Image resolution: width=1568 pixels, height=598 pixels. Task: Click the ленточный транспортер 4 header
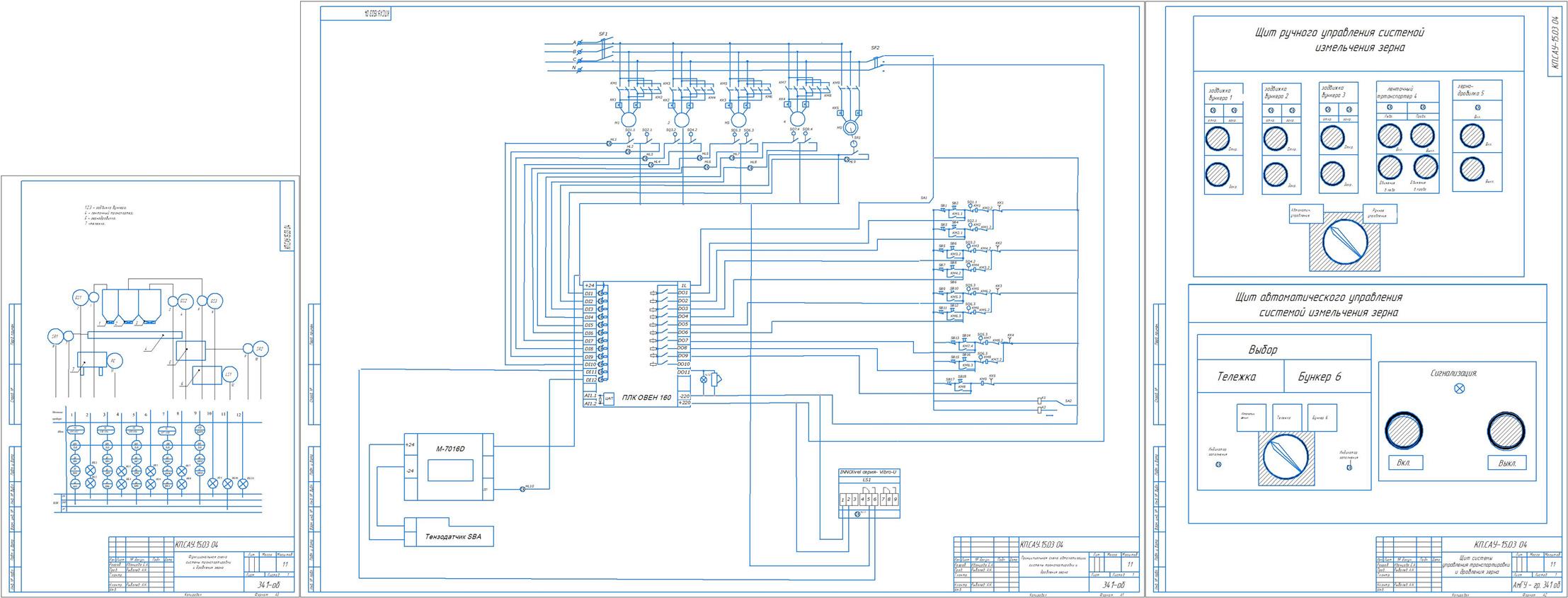[x=1407, y=92]
